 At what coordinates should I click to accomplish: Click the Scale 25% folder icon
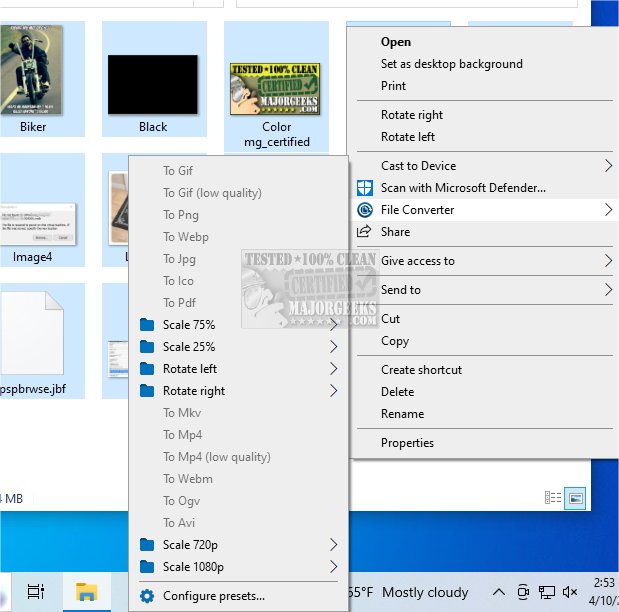(147, 347)
